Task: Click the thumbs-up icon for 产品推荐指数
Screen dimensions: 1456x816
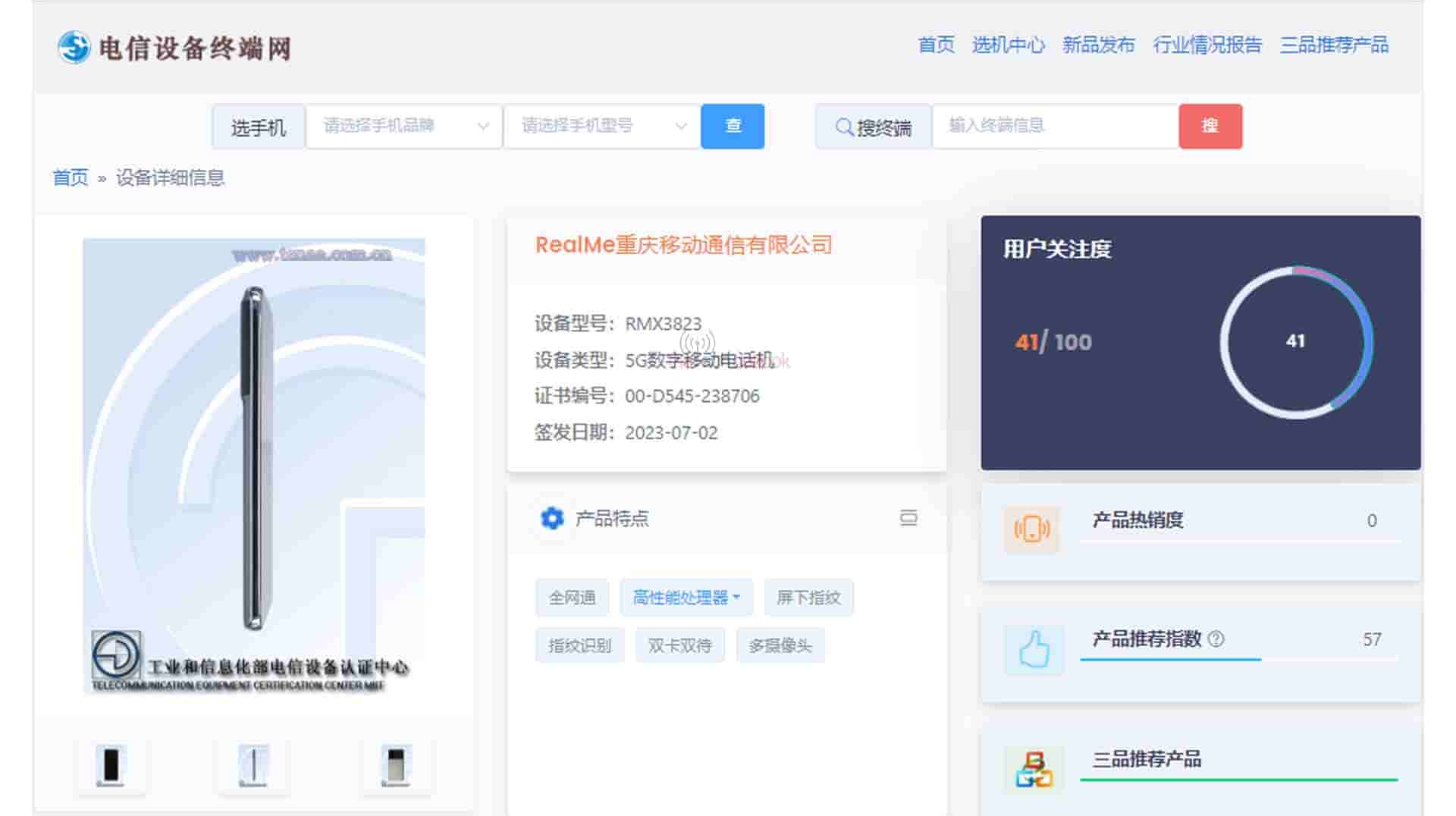Action: [1034, 649]
